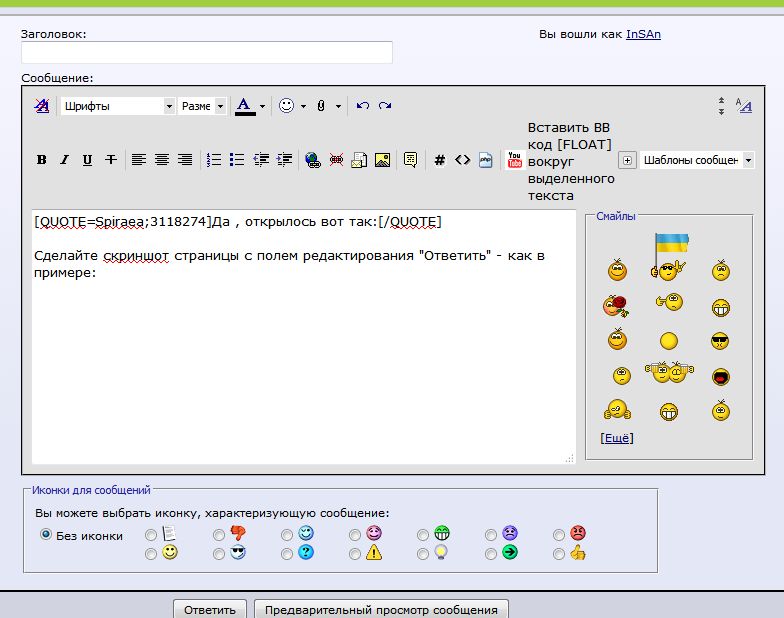Remove link using the unlink icon
Screen dimensions: 784x618
coord(336,160)
